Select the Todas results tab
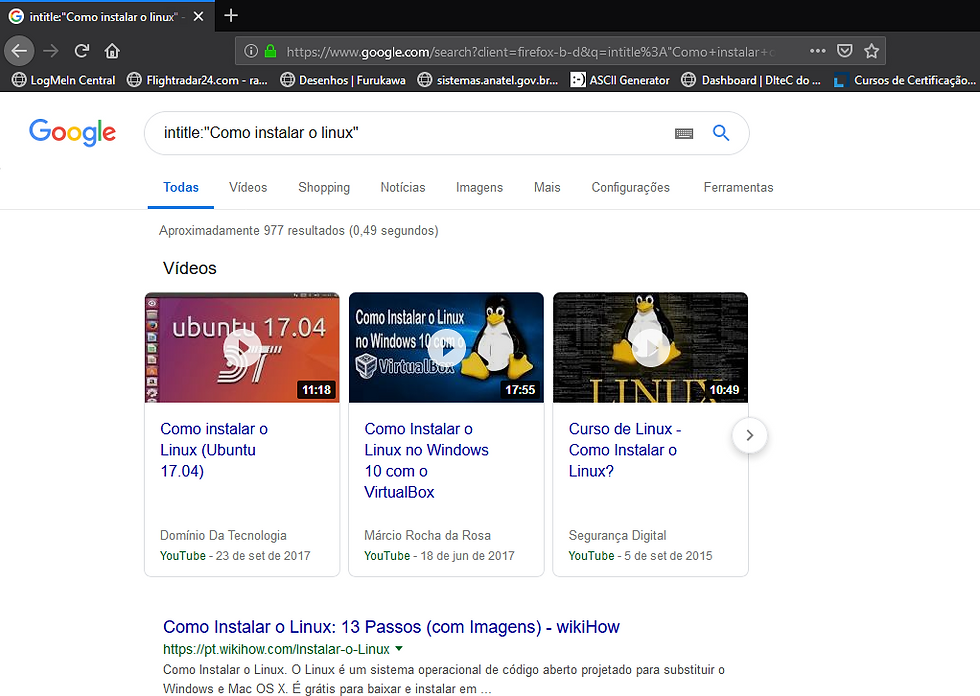Viewport: 980px width, 696px height. pyautogui.click(x=181, y=187)
